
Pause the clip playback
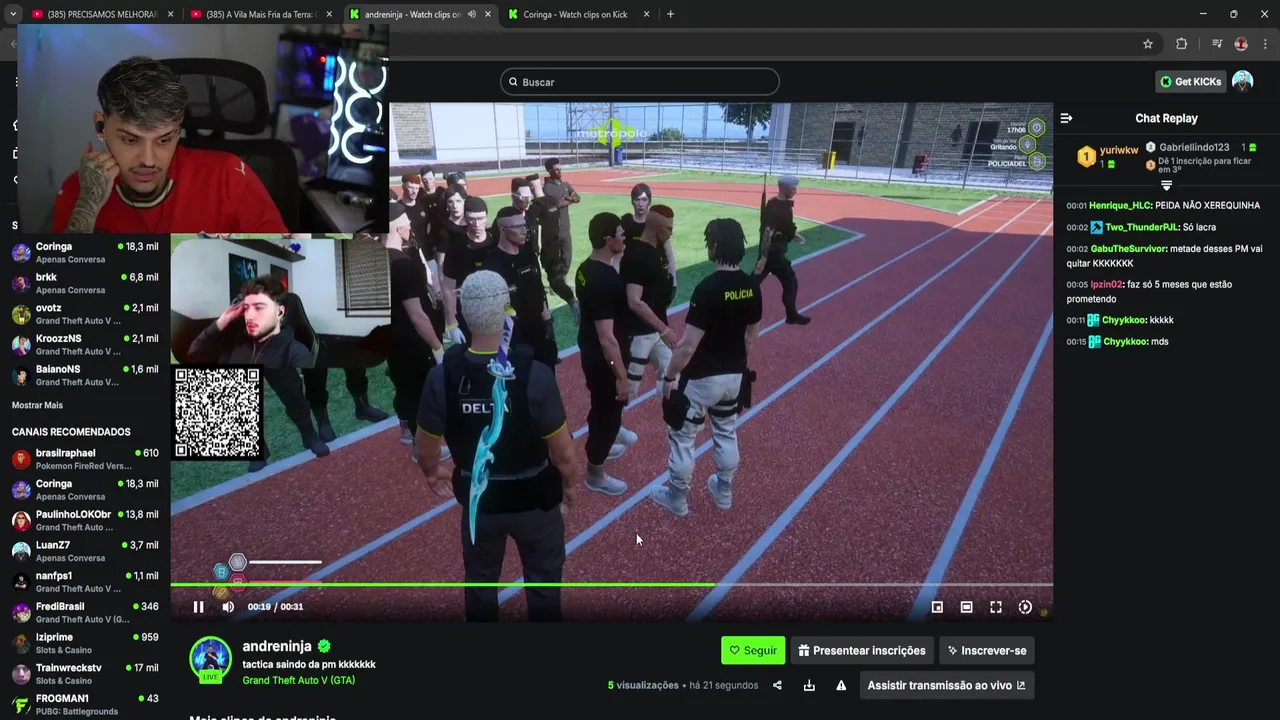[198, 607]
